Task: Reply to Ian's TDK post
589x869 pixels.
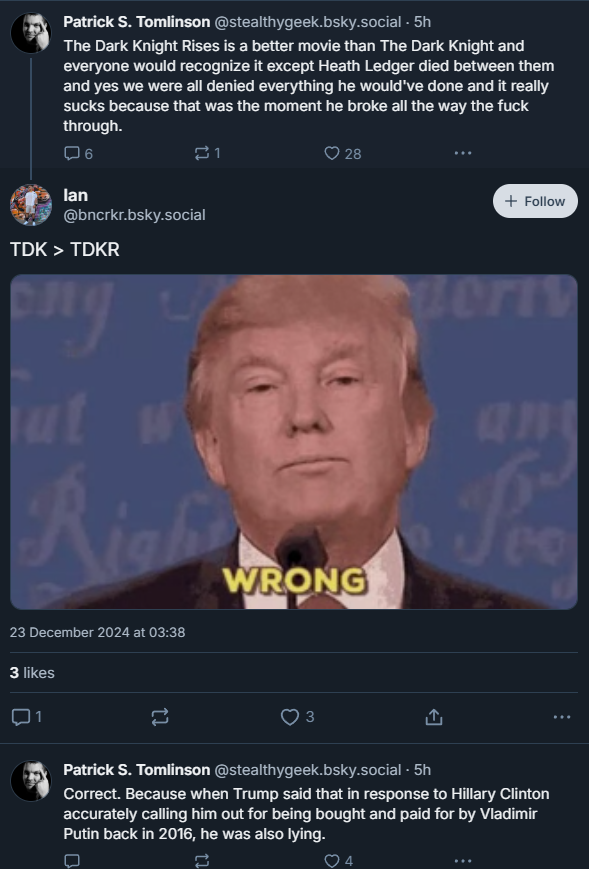Action: click(26, 717)
